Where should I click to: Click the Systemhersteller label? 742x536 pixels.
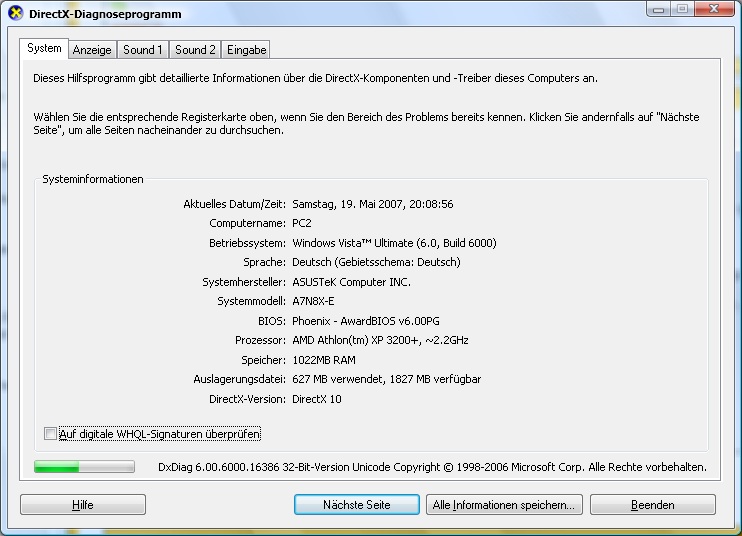(244, 282)
